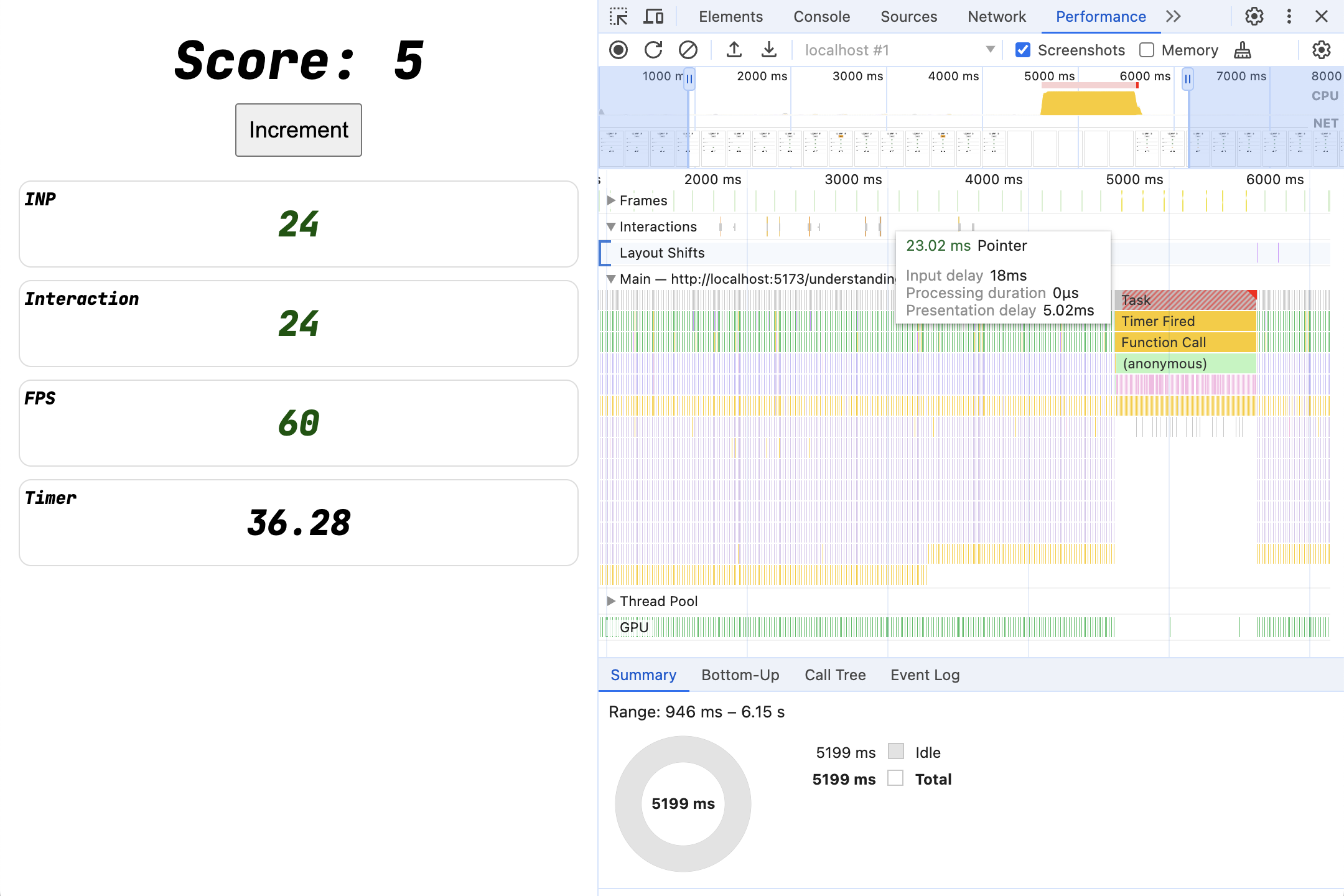1344x896 pixels.
Task: Click the Increment button
Action: 299,129
